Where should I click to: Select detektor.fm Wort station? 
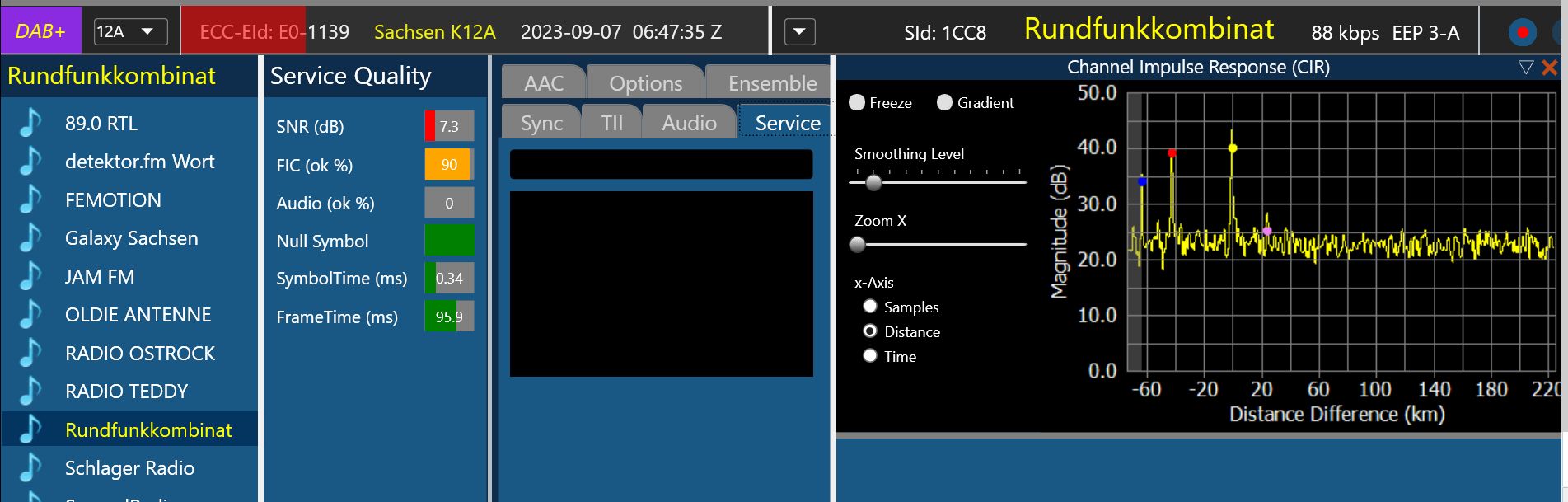139,162
